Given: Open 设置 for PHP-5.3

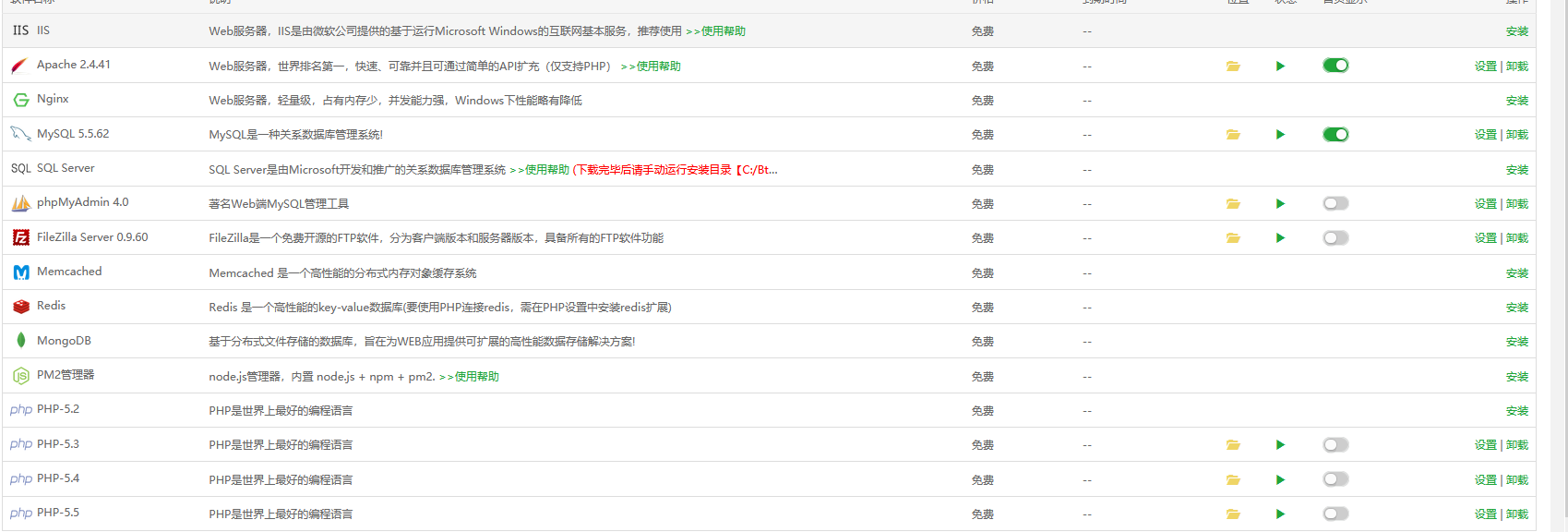Looking at the screenshot, I should 1486,445.
